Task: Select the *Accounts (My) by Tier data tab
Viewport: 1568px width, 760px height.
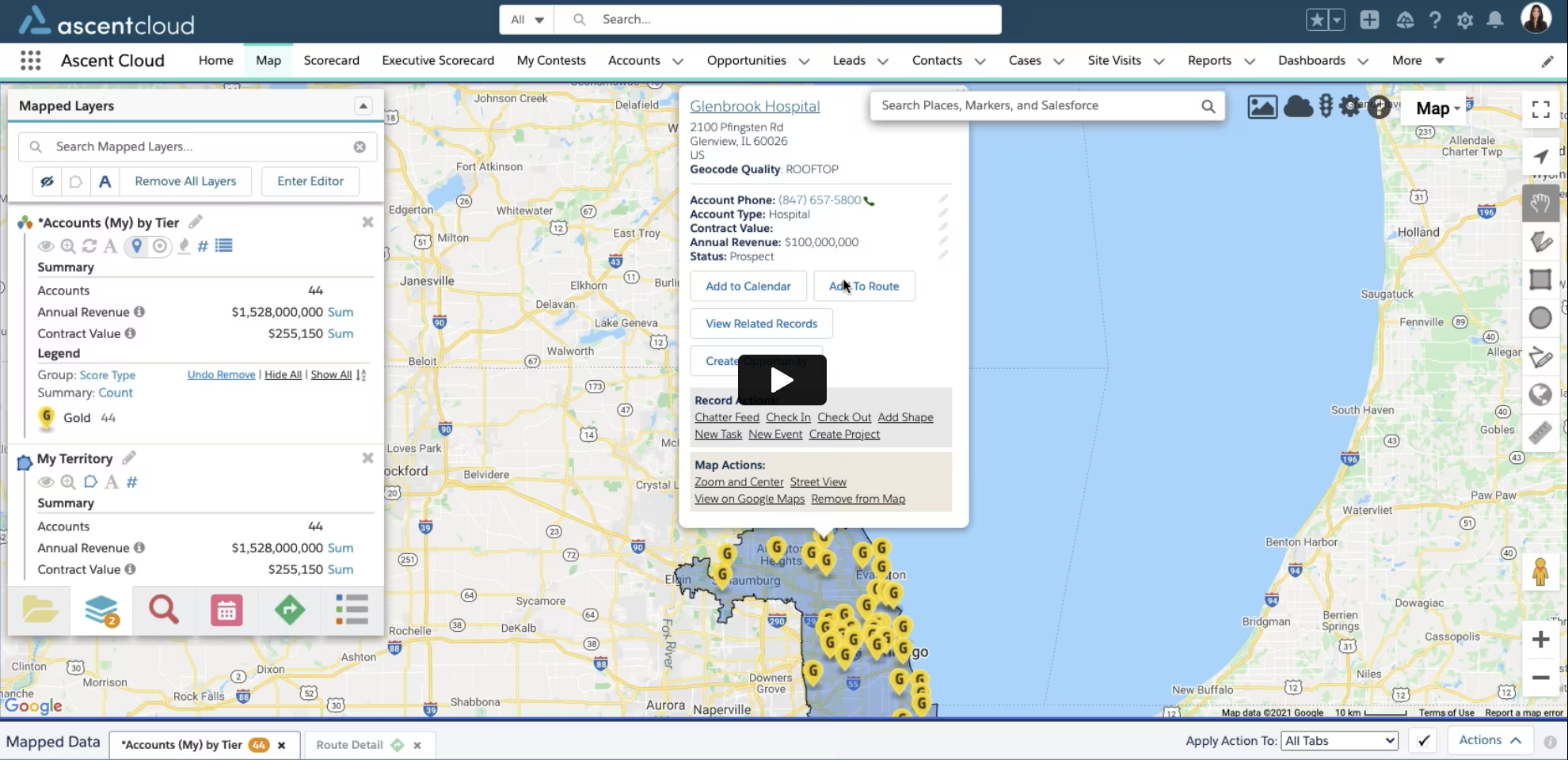Action: coord(181,745)
